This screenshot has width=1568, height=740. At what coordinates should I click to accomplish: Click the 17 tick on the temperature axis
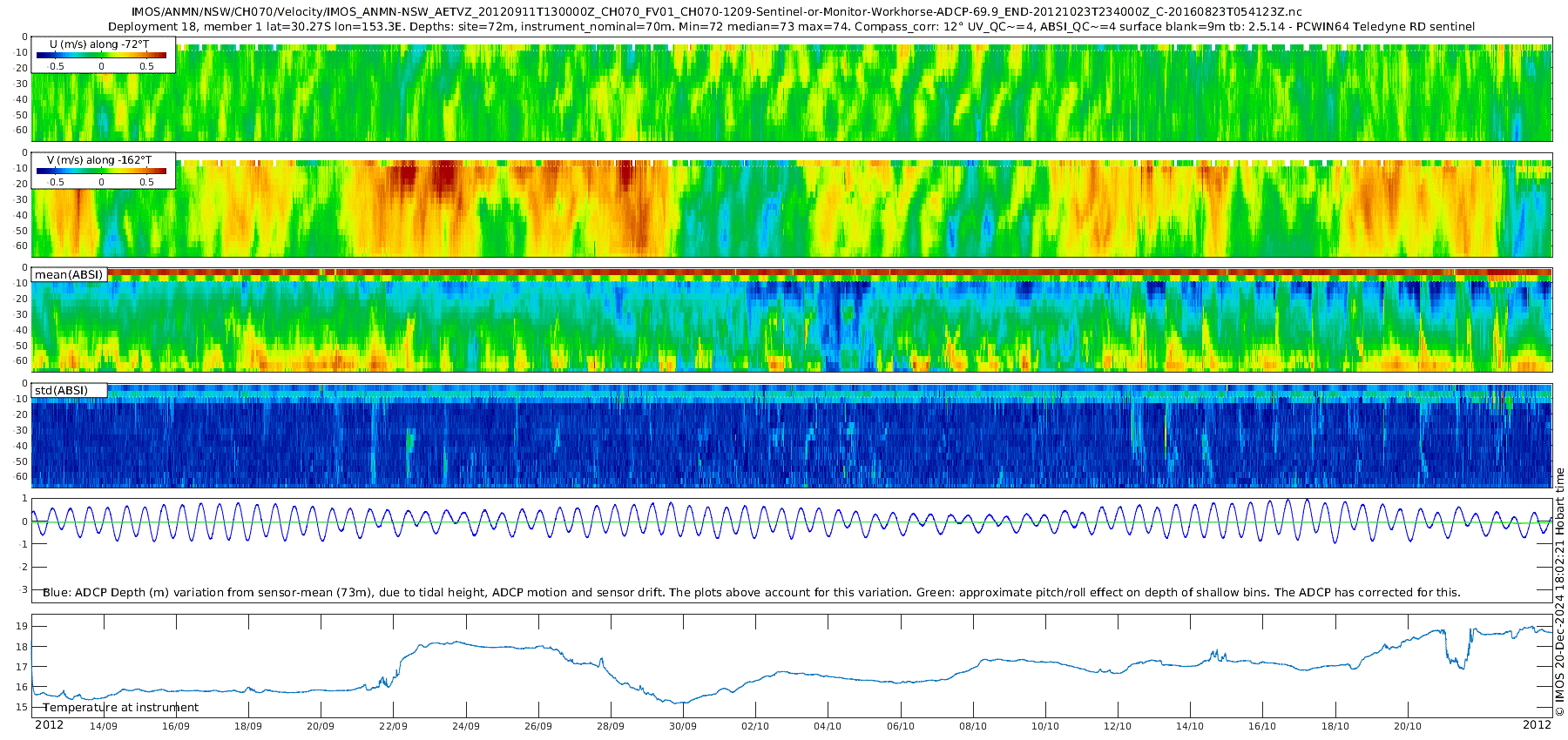point(22,667)
